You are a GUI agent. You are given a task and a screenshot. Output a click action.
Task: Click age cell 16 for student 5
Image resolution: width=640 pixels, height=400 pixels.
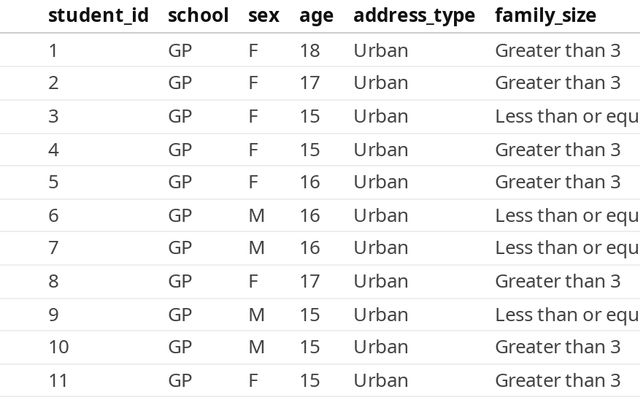(310, 182)
